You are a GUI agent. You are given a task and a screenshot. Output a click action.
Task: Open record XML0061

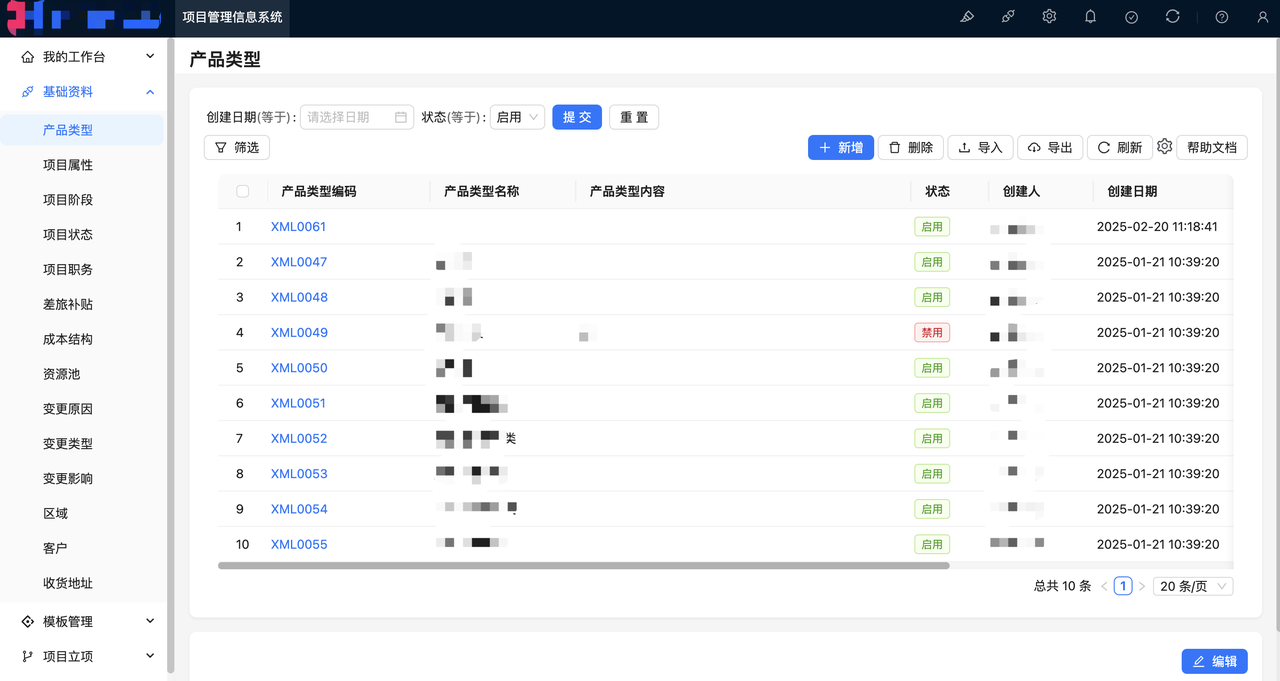(299, 227)
